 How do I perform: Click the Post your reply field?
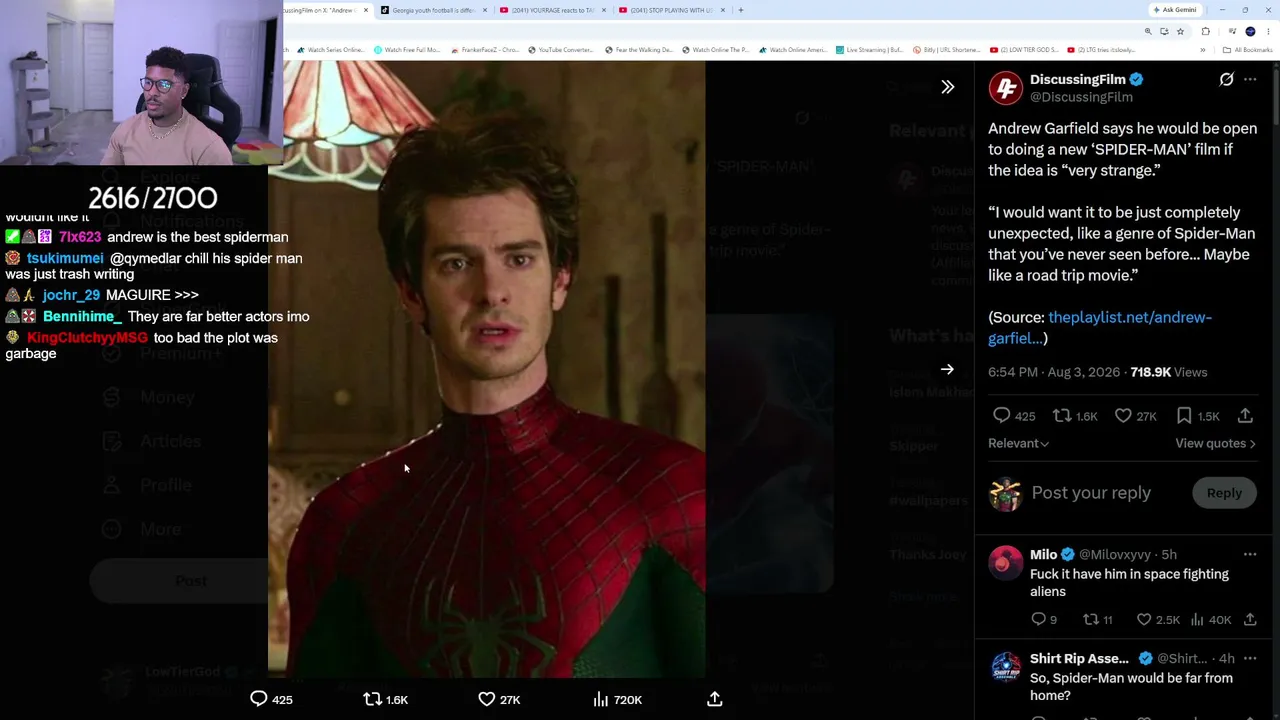coord(1091,493)
